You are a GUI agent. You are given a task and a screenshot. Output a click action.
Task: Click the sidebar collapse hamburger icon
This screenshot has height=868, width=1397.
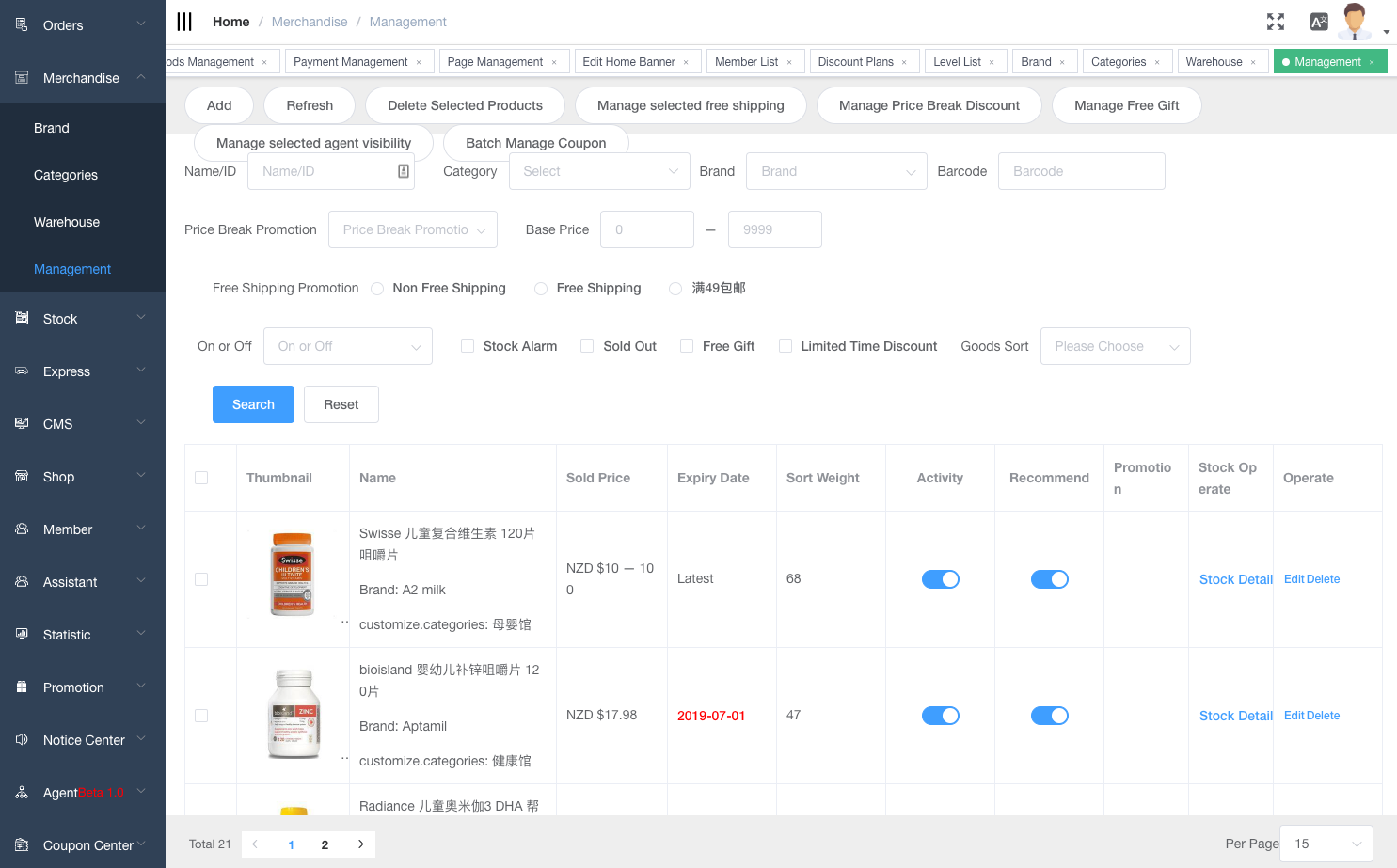[184, 22]
